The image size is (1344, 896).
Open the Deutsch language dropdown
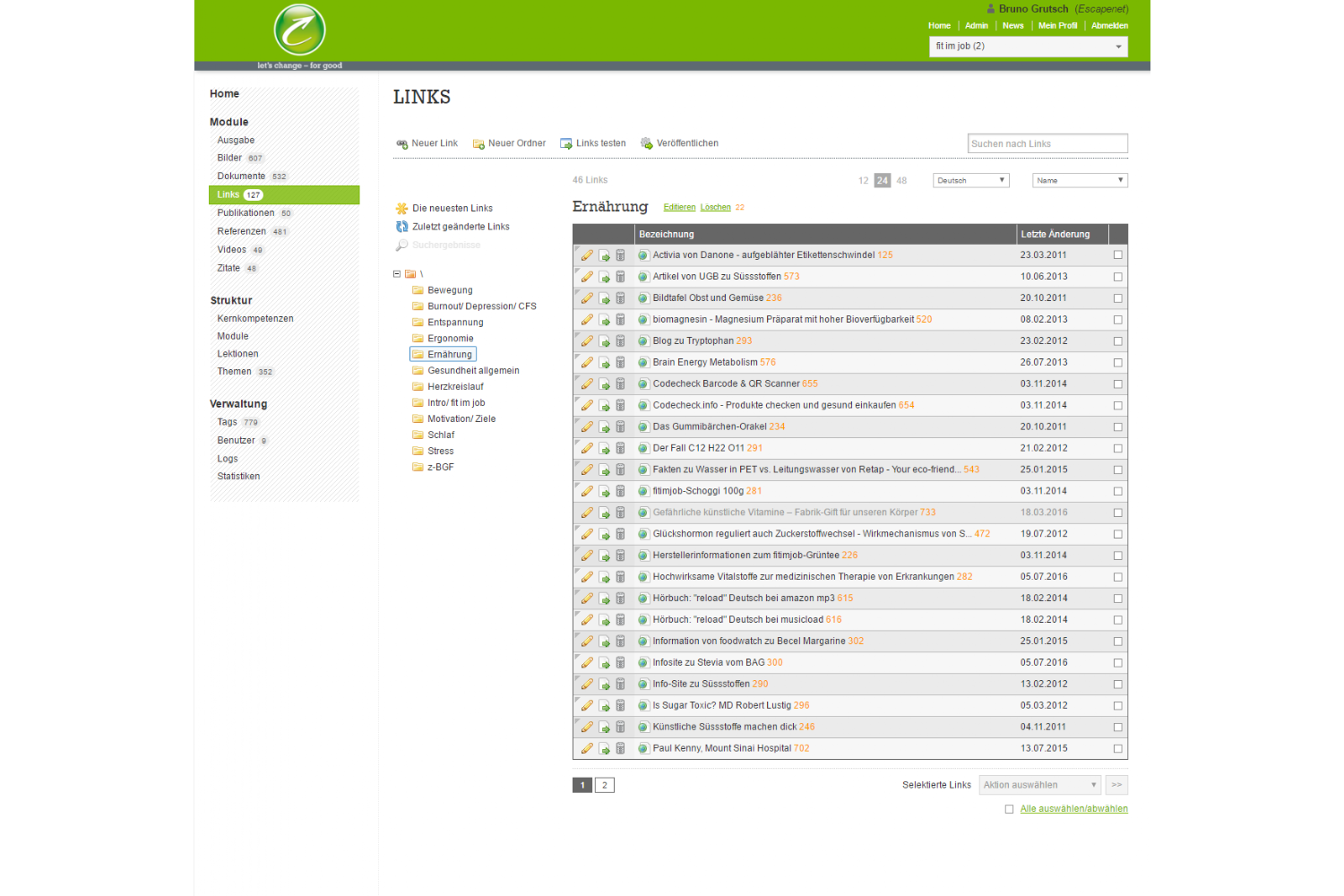click(970, 180)
